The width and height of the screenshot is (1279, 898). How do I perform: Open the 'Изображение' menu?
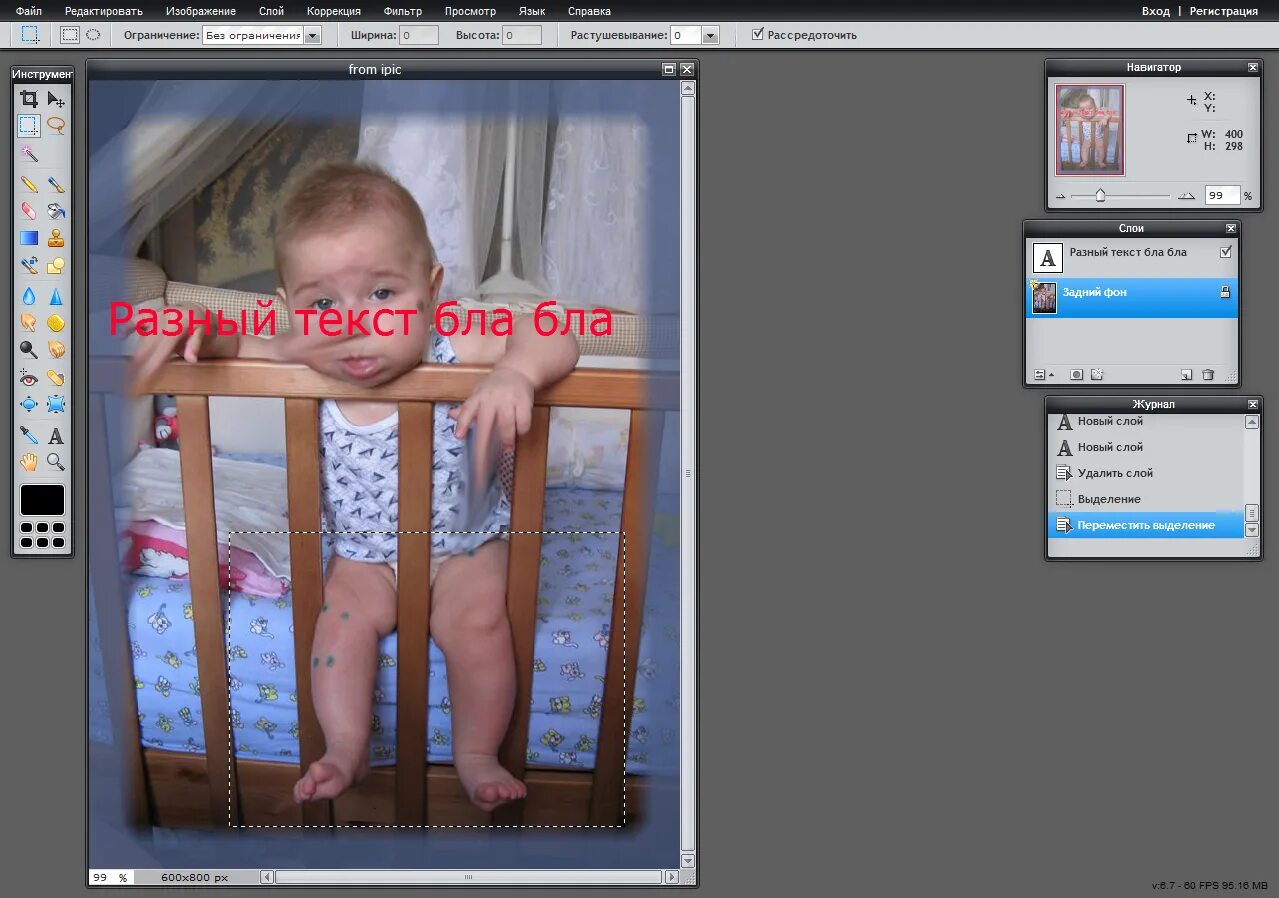pos(201,11)
